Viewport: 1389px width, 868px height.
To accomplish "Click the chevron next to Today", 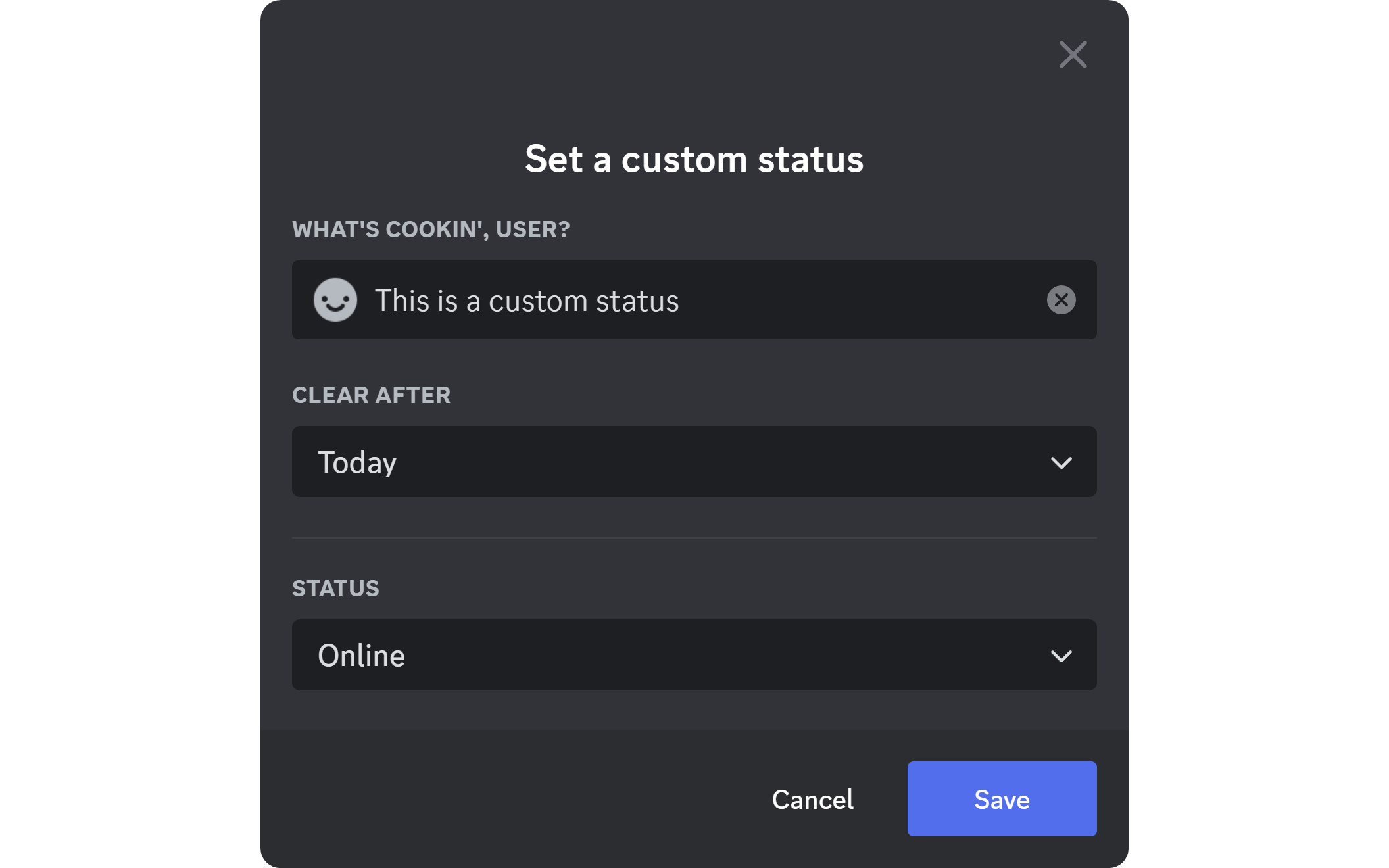I will click(x=1061, y=462).
